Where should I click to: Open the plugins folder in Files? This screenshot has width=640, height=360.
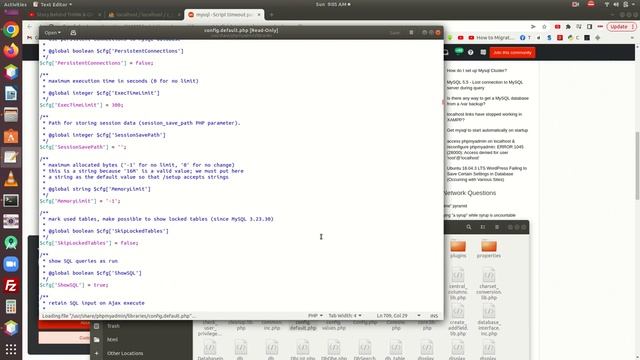coord(458,249)
